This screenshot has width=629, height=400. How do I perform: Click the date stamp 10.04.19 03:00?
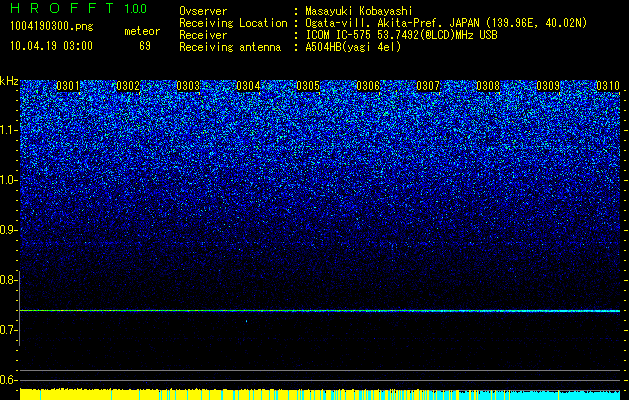point(51,46)
